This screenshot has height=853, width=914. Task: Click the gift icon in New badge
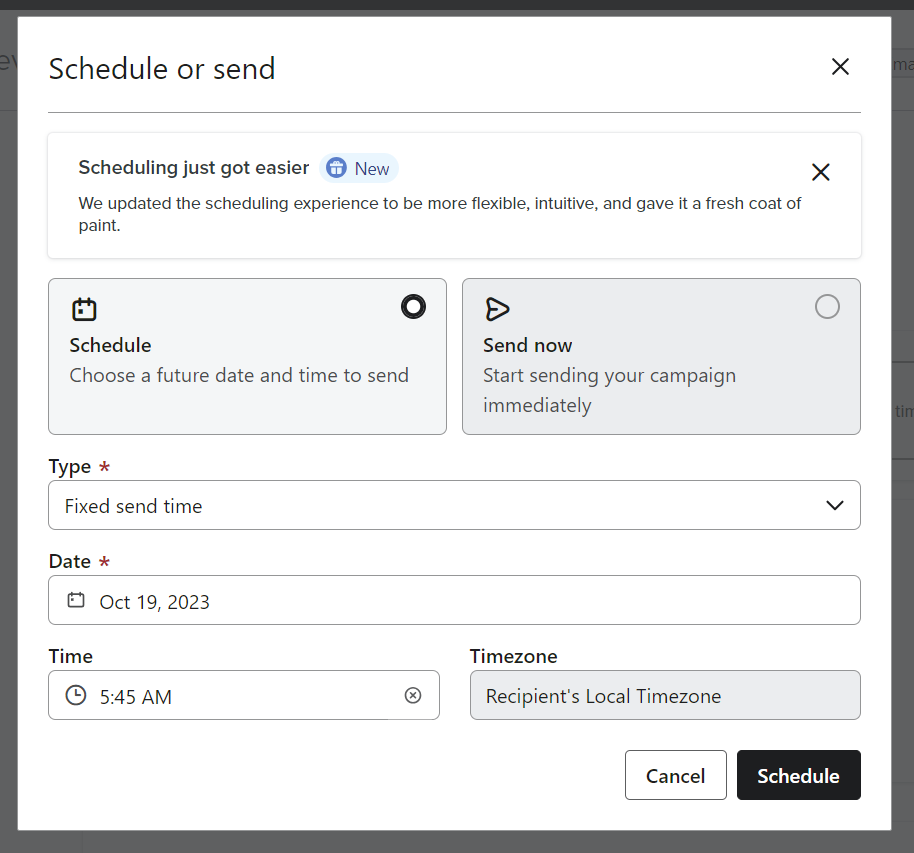(x=336, y=168)
